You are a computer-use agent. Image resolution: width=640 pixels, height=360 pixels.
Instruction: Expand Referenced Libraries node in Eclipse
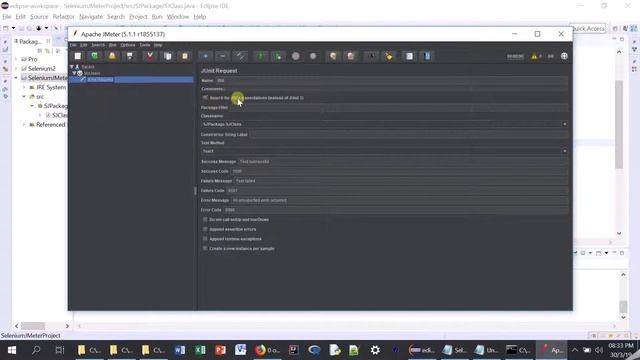(24, 124)
